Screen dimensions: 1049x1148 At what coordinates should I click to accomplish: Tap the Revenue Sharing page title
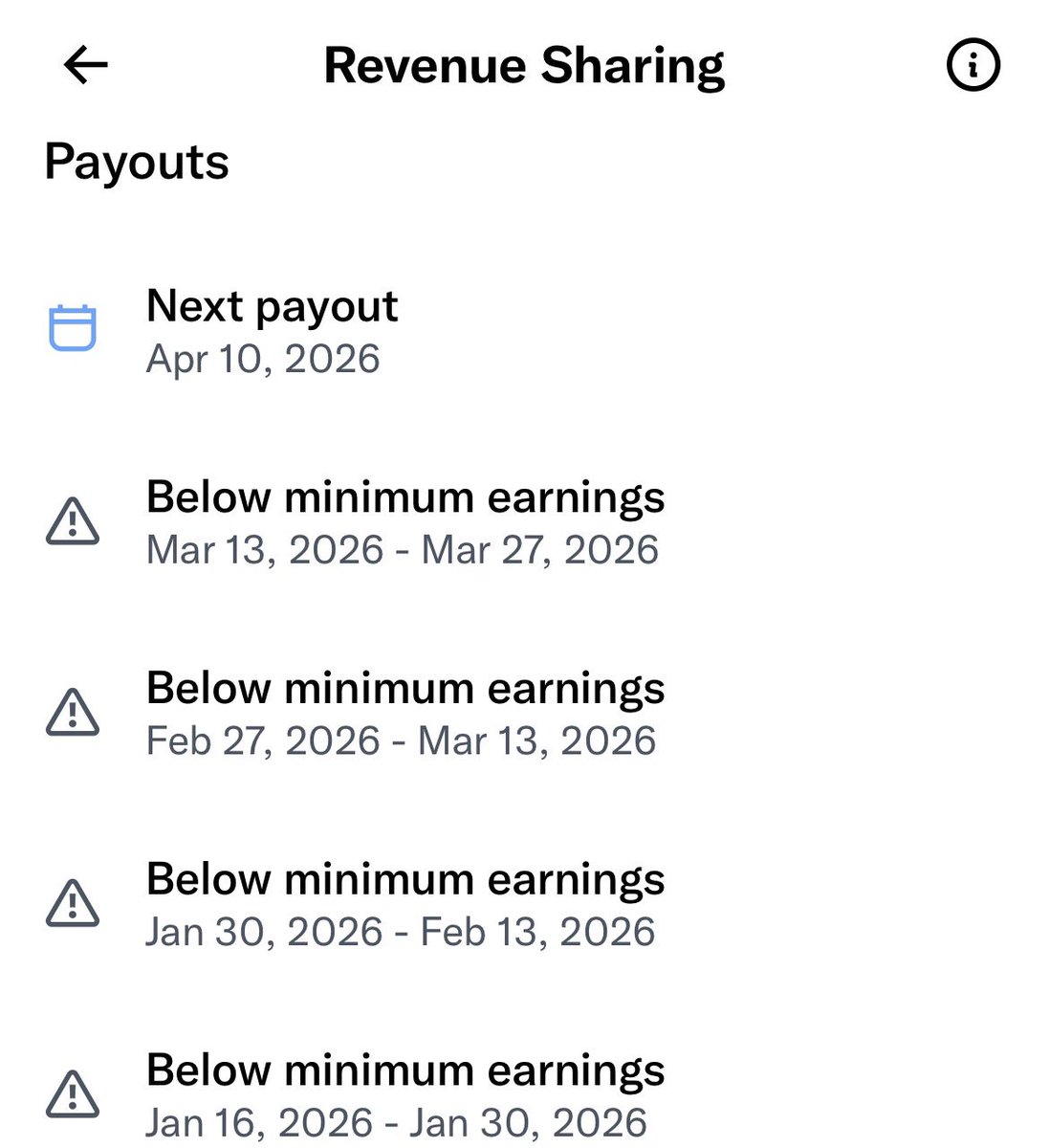point(524,66)
